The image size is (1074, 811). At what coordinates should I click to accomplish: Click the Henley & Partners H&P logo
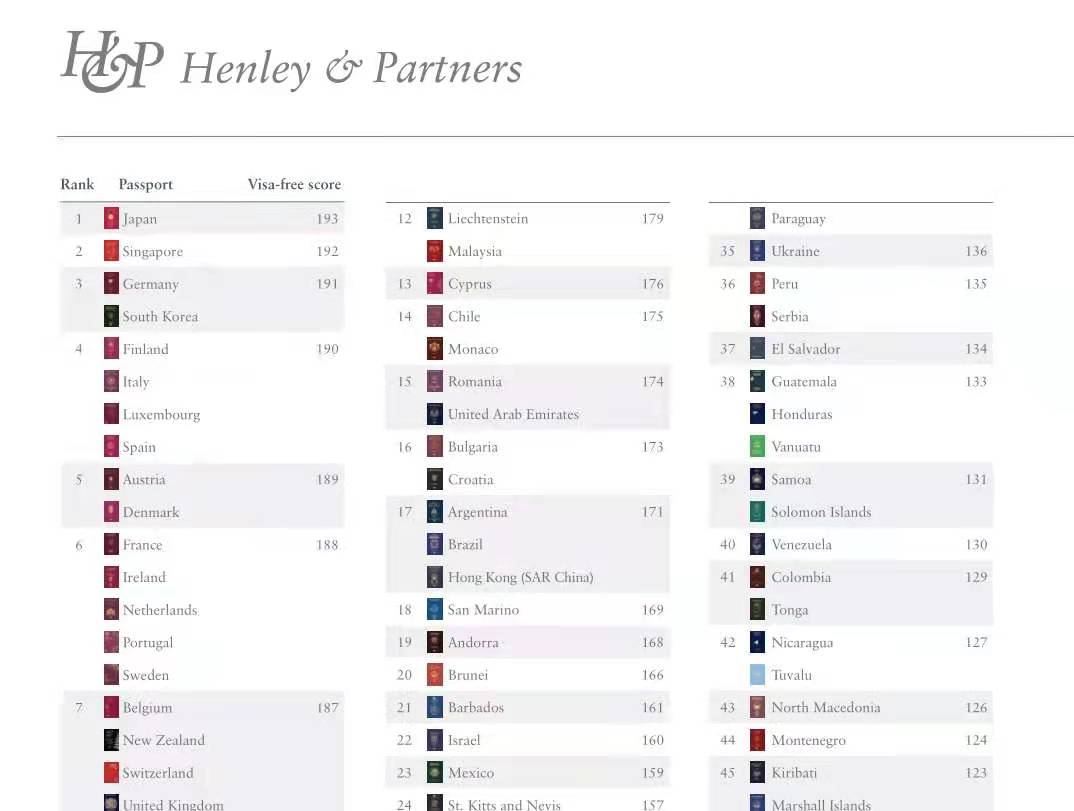[111, 62]
